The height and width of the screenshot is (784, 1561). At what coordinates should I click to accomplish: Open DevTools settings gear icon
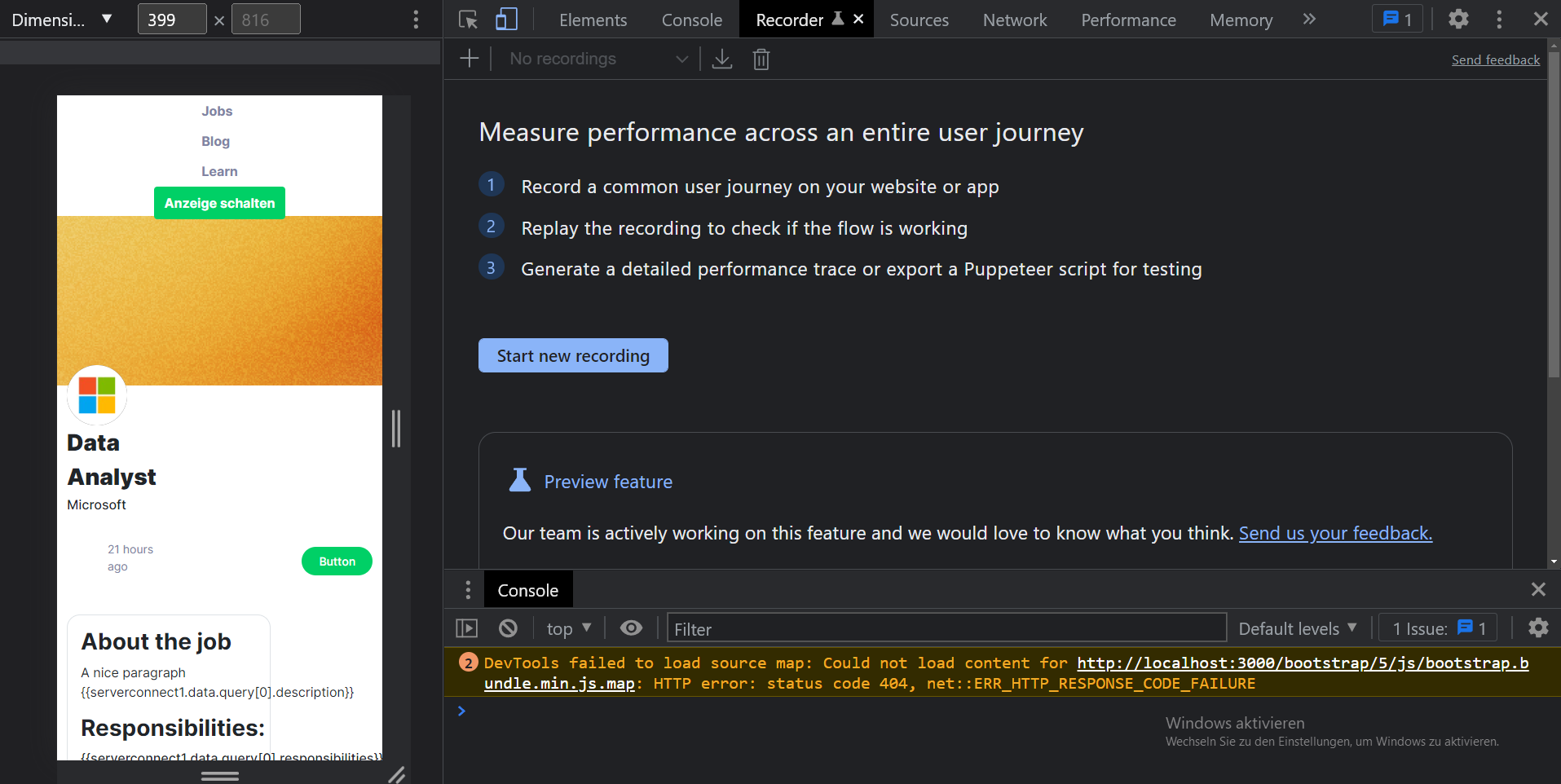tap(1458, 20)
